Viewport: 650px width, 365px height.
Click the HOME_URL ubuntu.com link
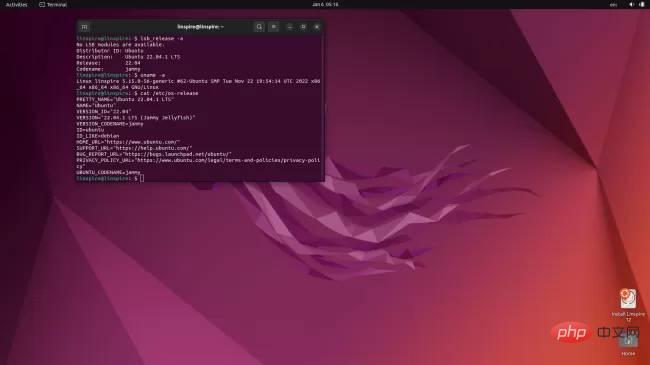click(x=128, y=142)
